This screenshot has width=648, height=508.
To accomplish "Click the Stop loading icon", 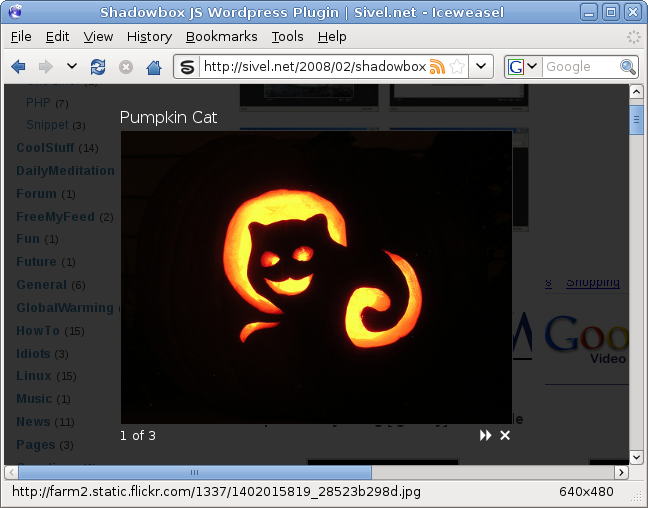I will click(126, 67).
